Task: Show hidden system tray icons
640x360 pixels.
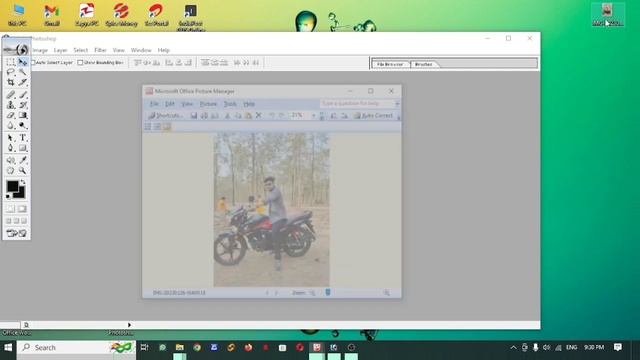Action: pyautogui.click(x=513, y=347)
